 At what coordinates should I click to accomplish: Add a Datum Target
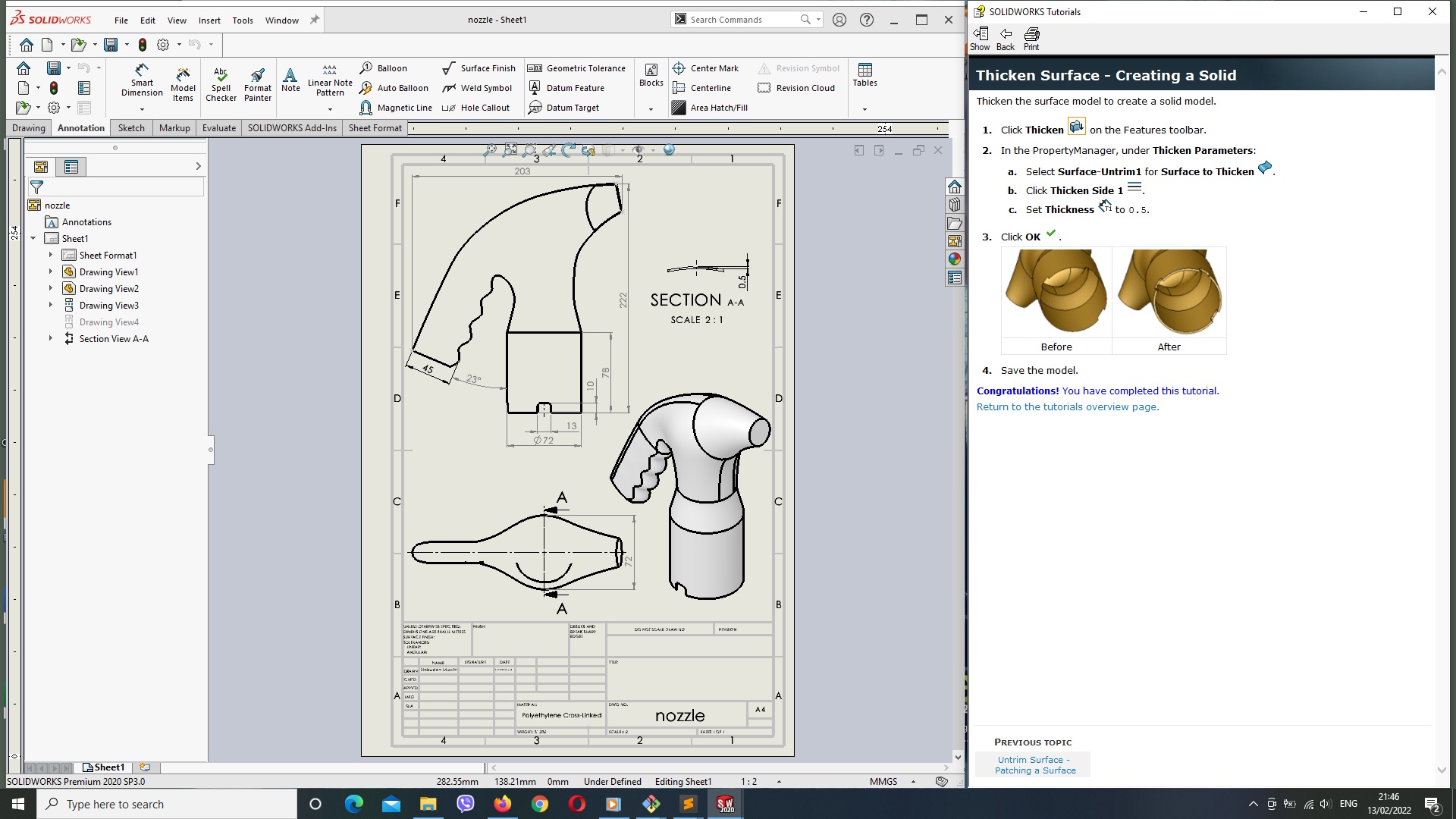pos(563,108)
